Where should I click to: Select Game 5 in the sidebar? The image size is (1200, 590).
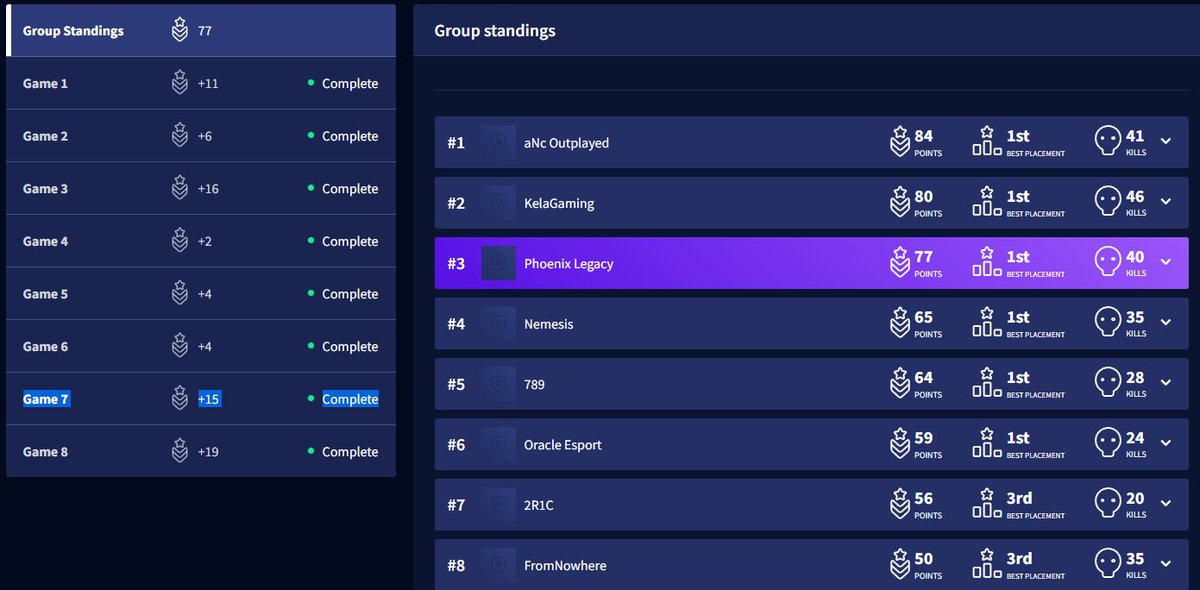coord(201,294)
